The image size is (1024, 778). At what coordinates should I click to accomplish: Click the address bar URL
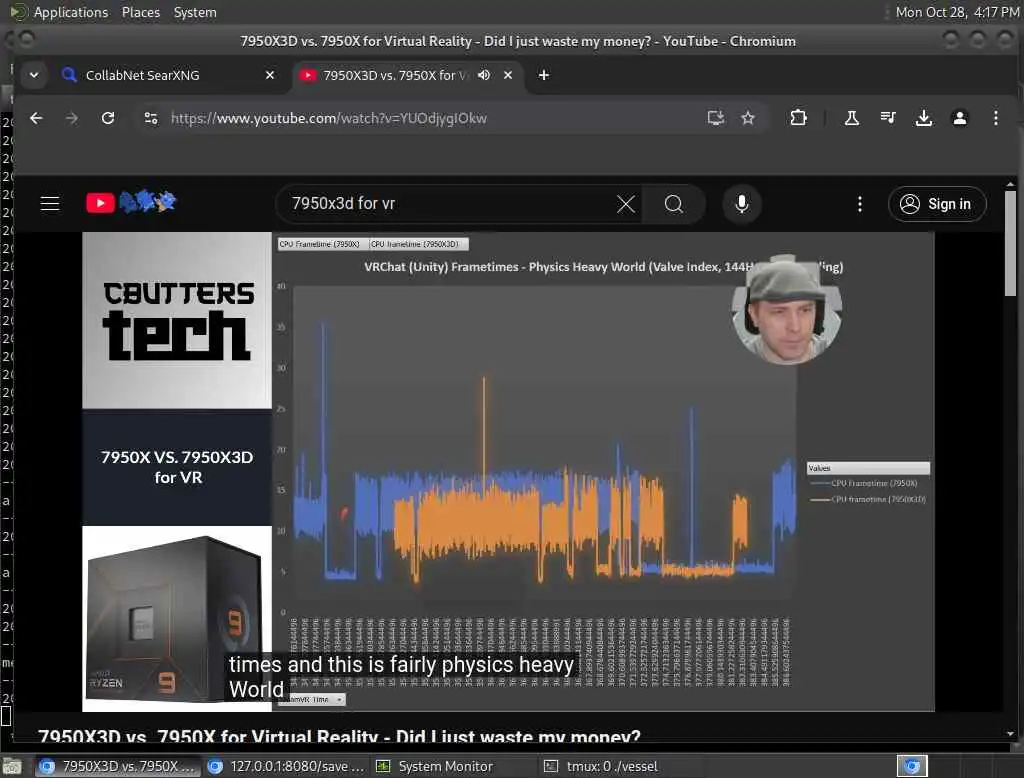[x=328, y=118]
